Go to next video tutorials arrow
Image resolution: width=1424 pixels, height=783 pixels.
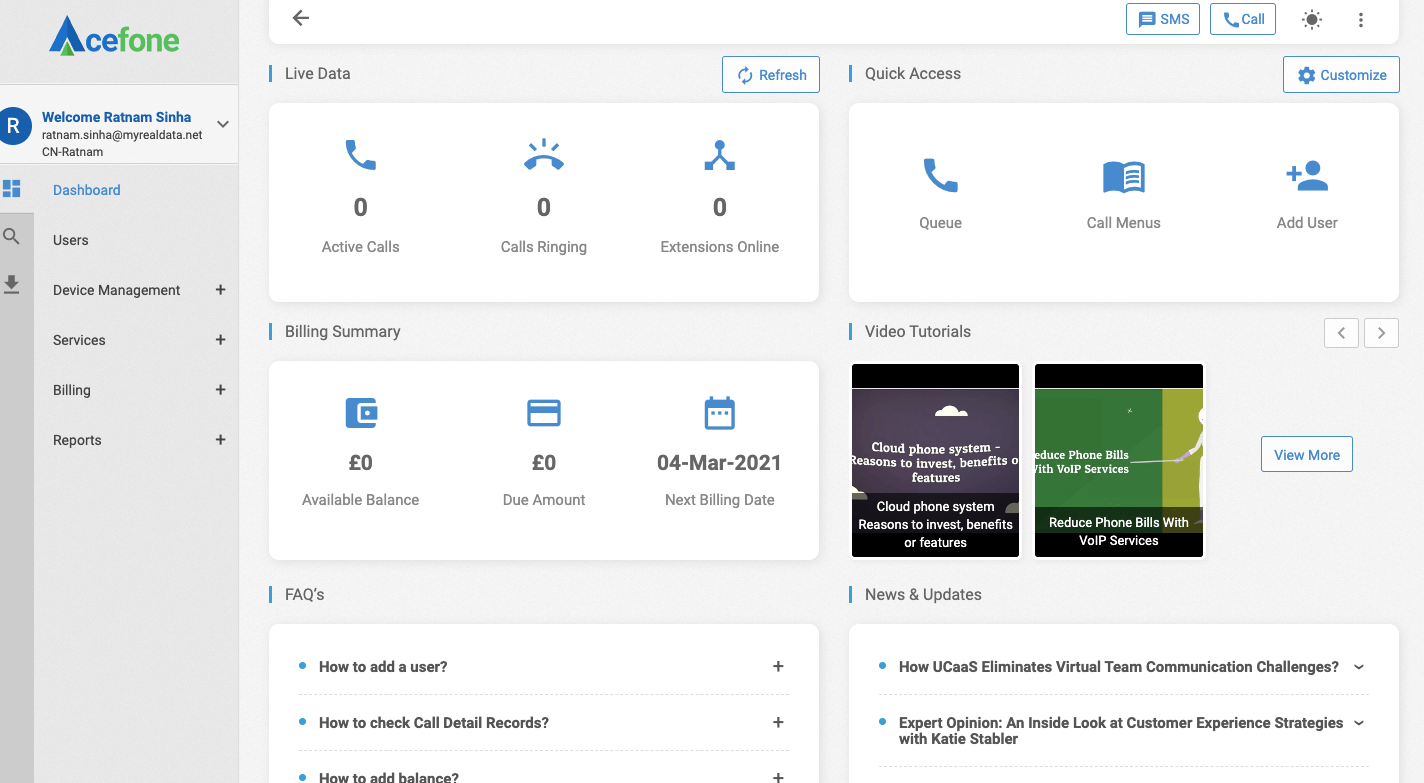(x=1381, y=333)
